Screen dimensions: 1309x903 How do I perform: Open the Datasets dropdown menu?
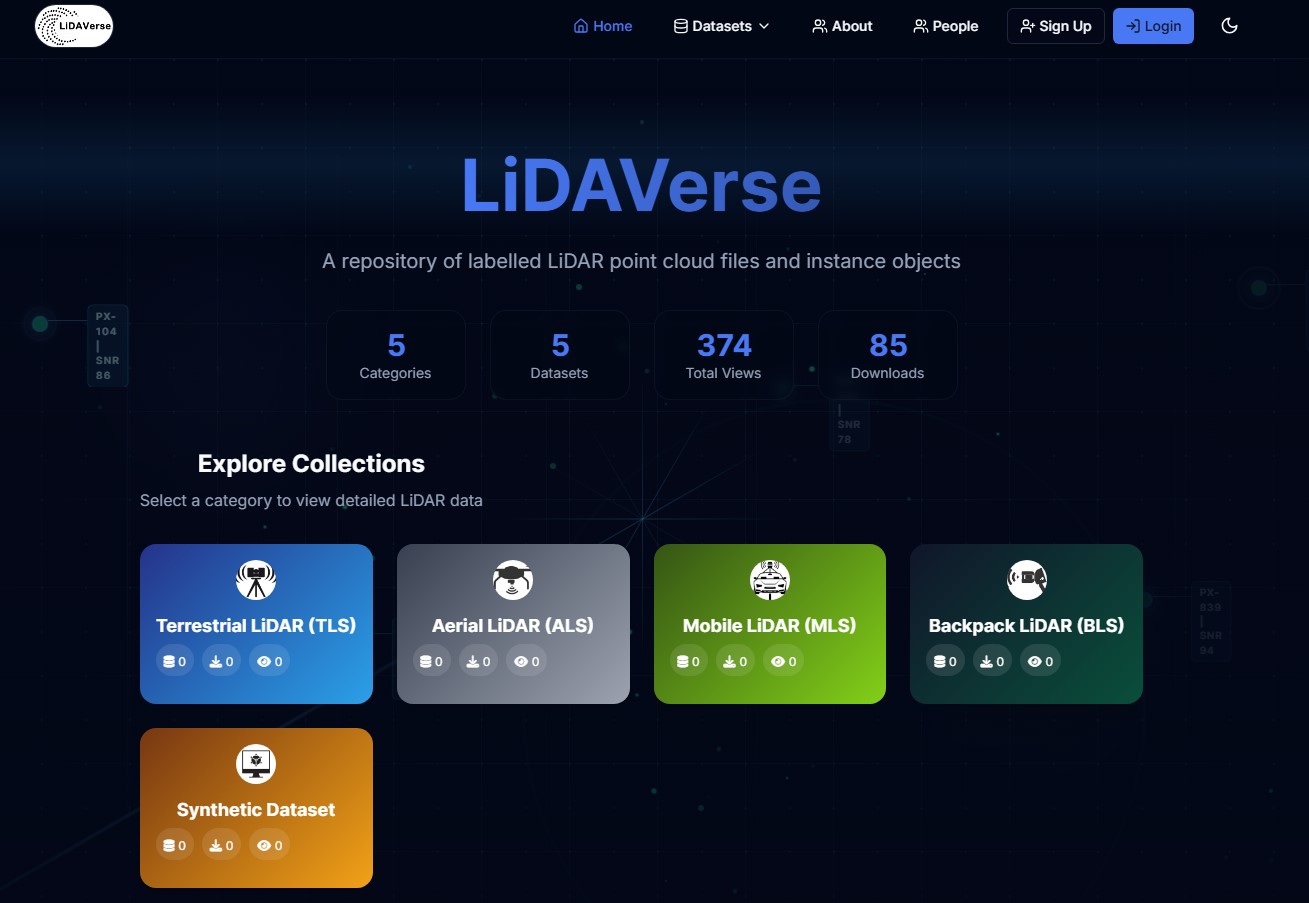point(722,26)
